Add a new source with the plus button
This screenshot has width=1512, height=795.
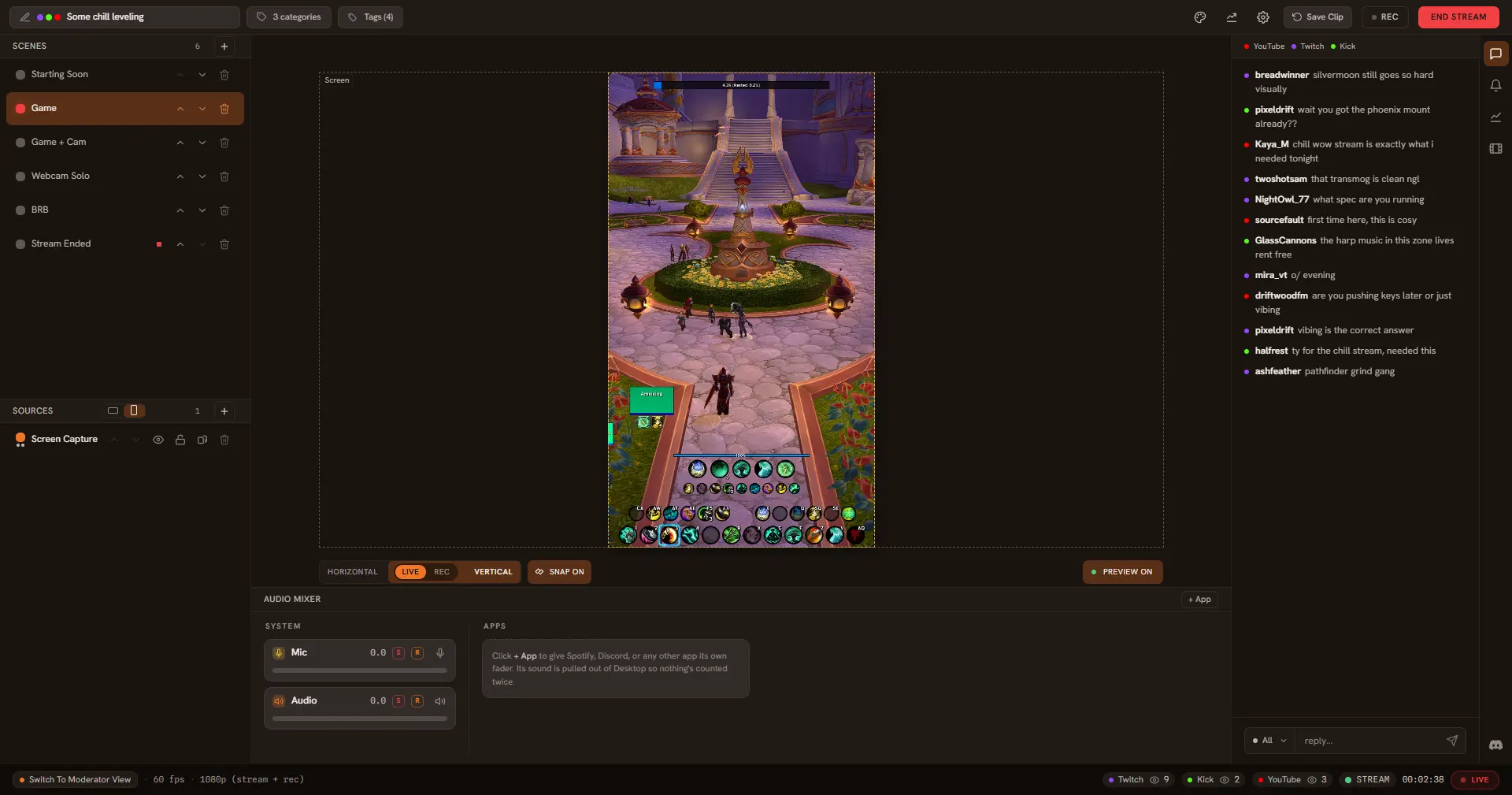click(224, 411)
